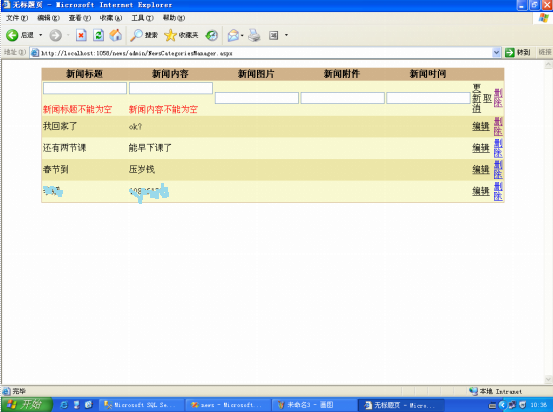Expand the address bar dropdown arrow
Viewport: 553px width, 412px height.
tap(496, 53)
